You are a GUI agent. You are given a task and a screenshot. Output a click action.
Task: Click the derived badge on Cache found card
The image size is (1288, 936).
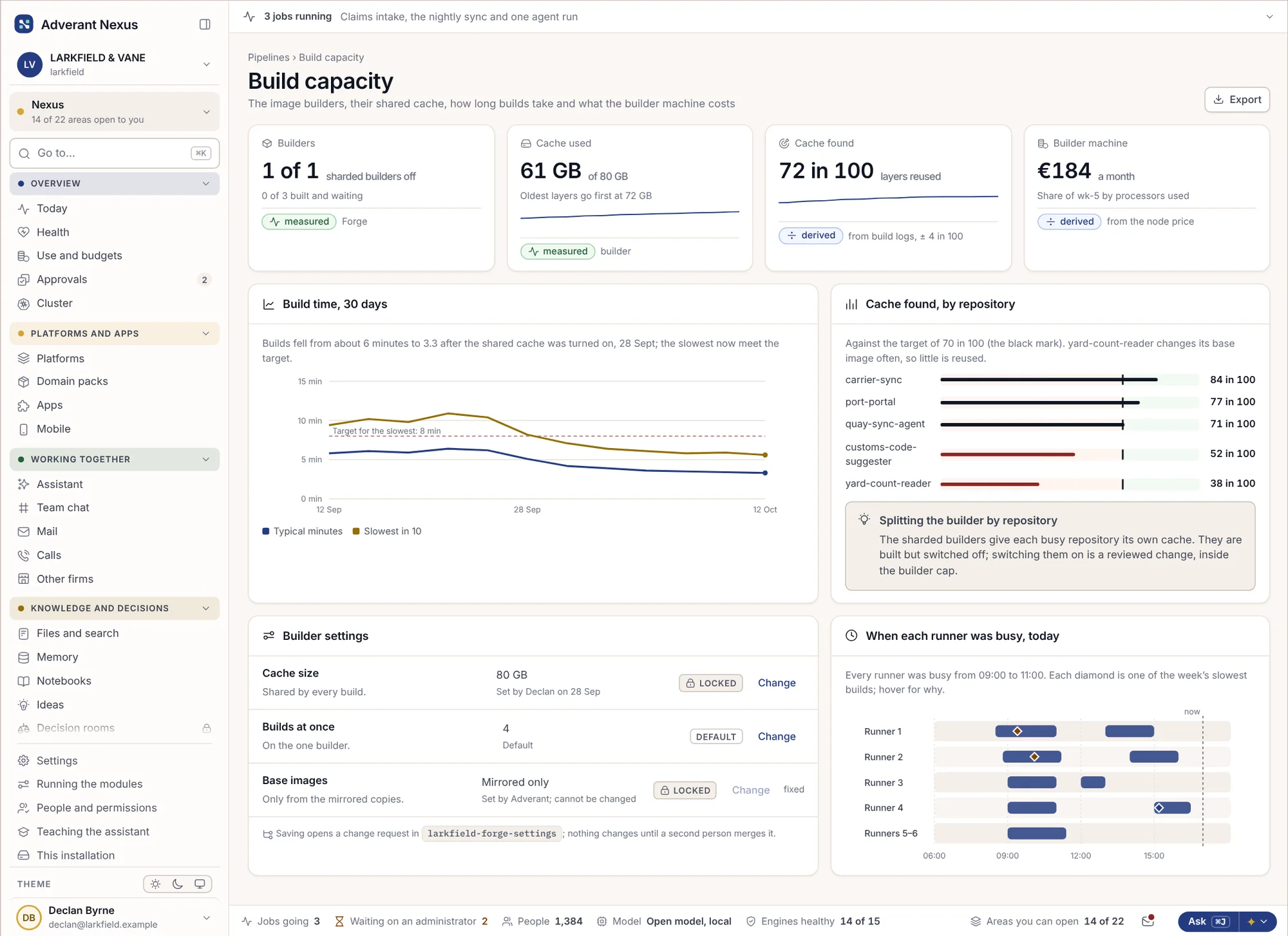coord(811,236)
